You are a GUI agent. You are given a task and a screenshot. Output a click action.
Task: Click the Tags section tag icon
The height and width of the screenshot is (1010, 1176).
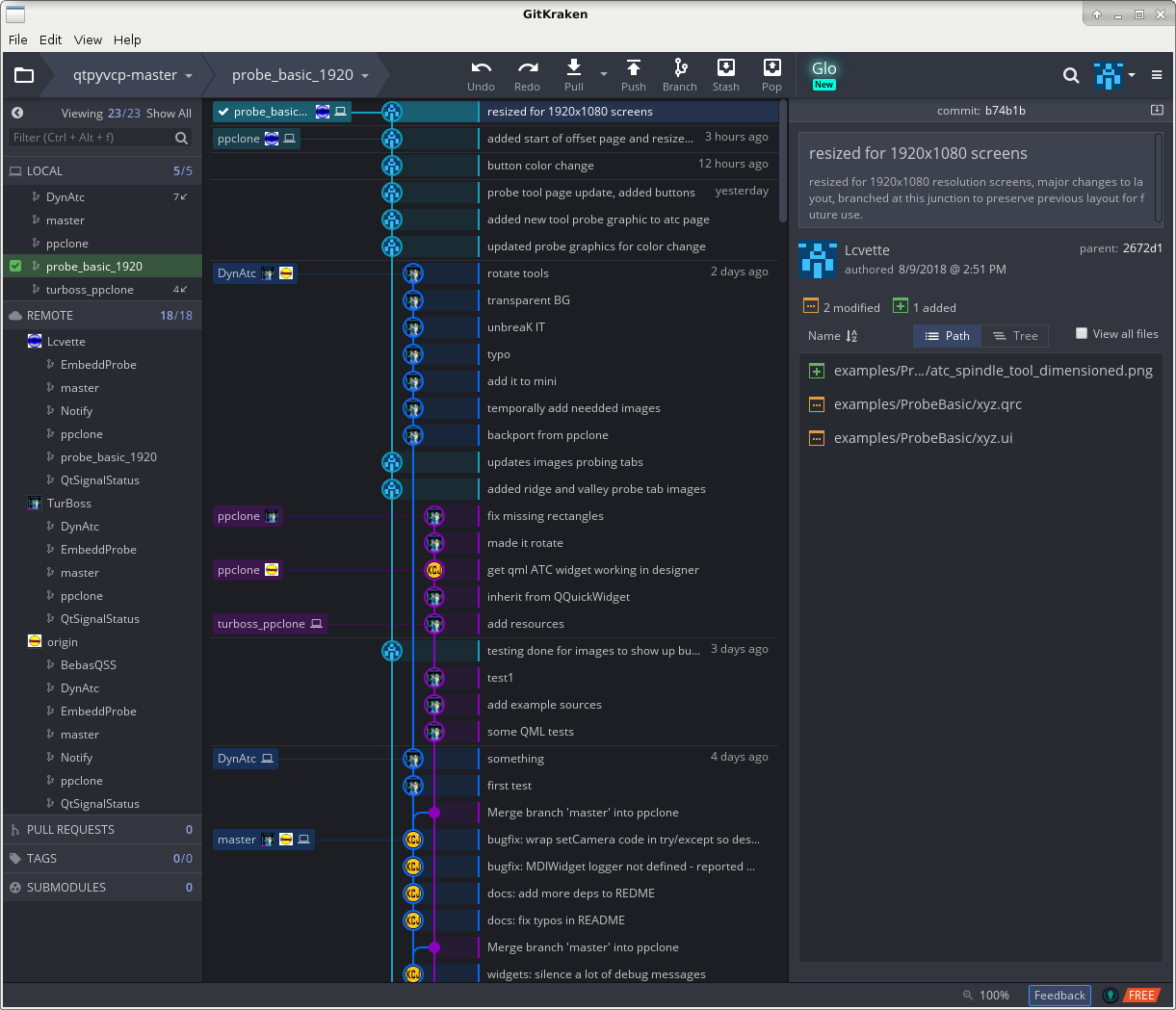point(15,858)
